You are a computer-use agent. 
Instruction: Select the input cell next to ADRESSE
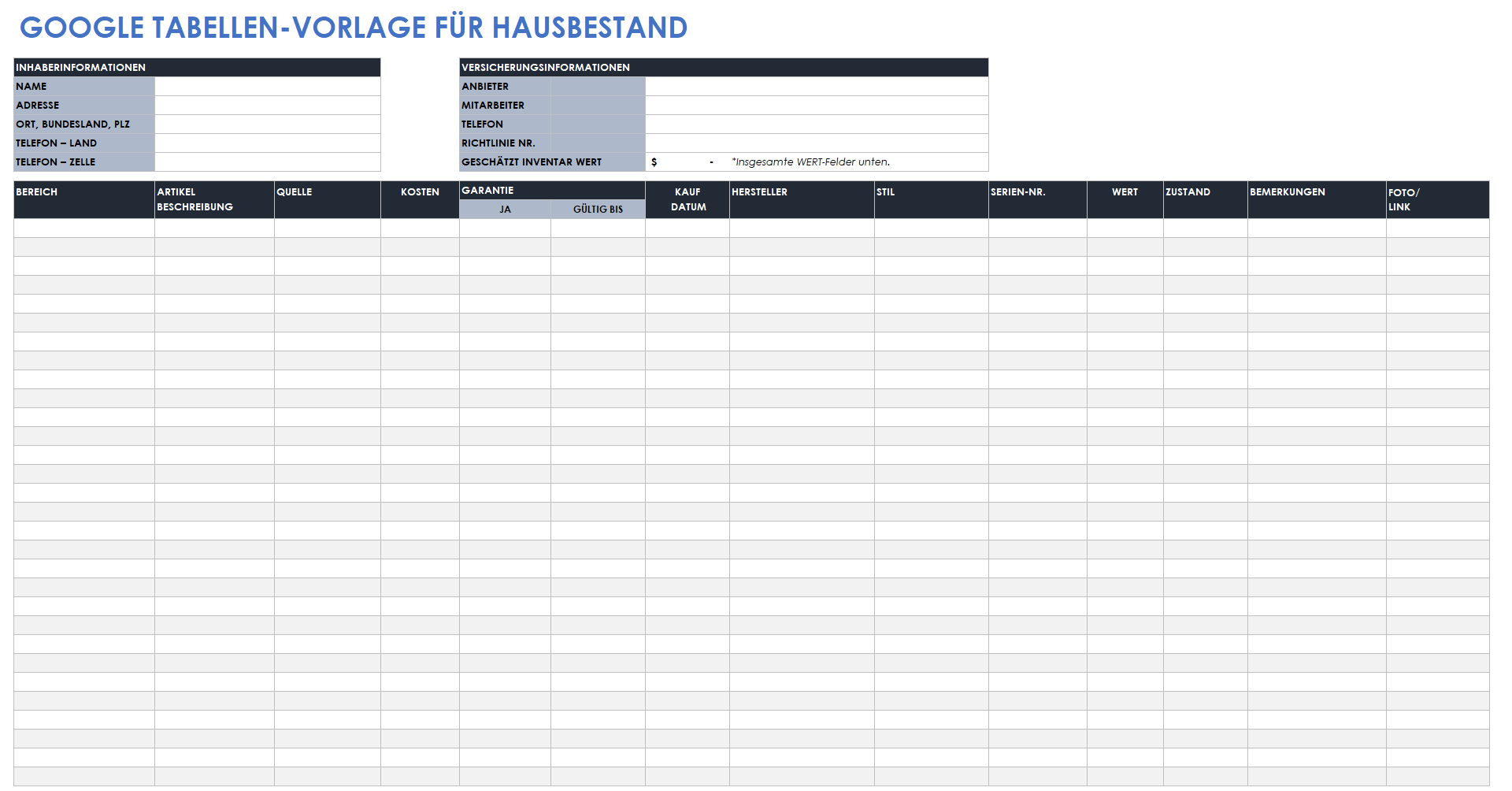268,106
